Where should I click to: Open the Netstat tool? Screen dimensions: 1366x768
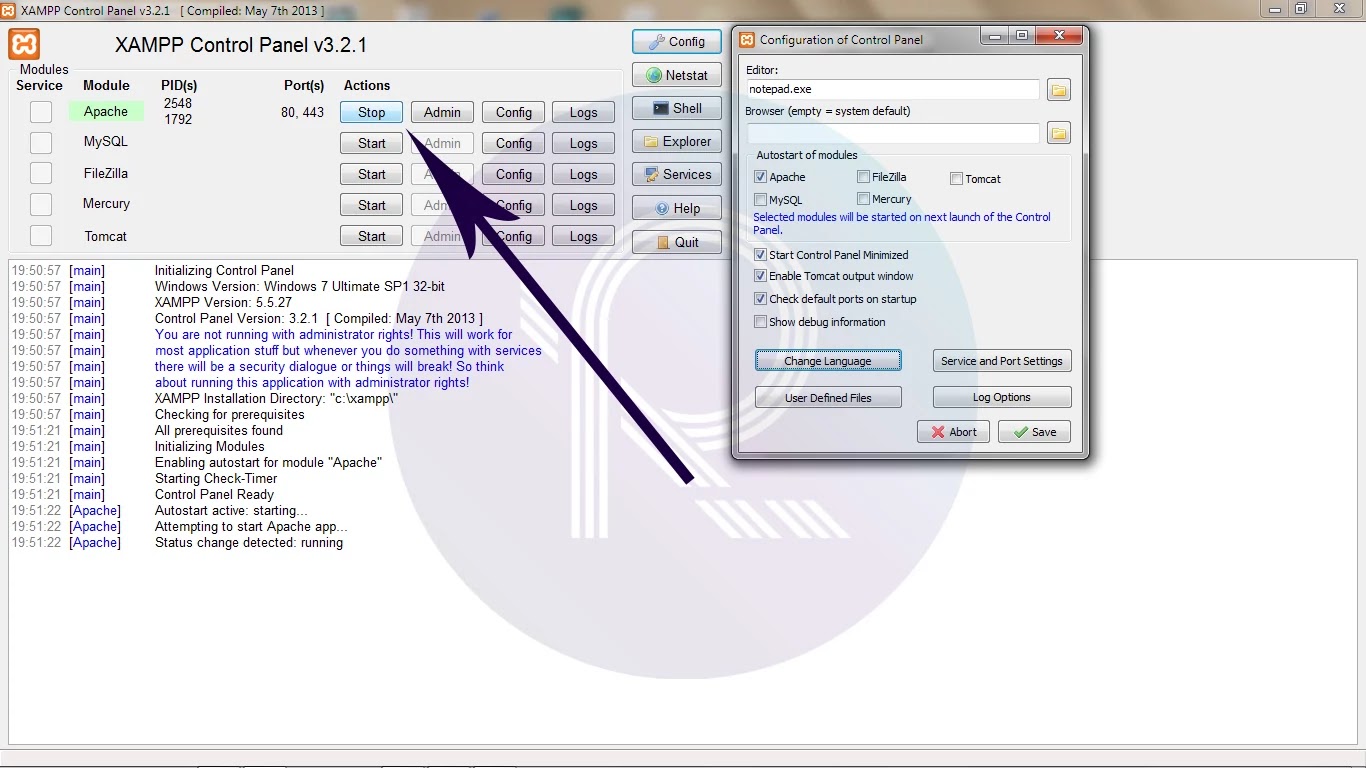(x=676, y=75)
